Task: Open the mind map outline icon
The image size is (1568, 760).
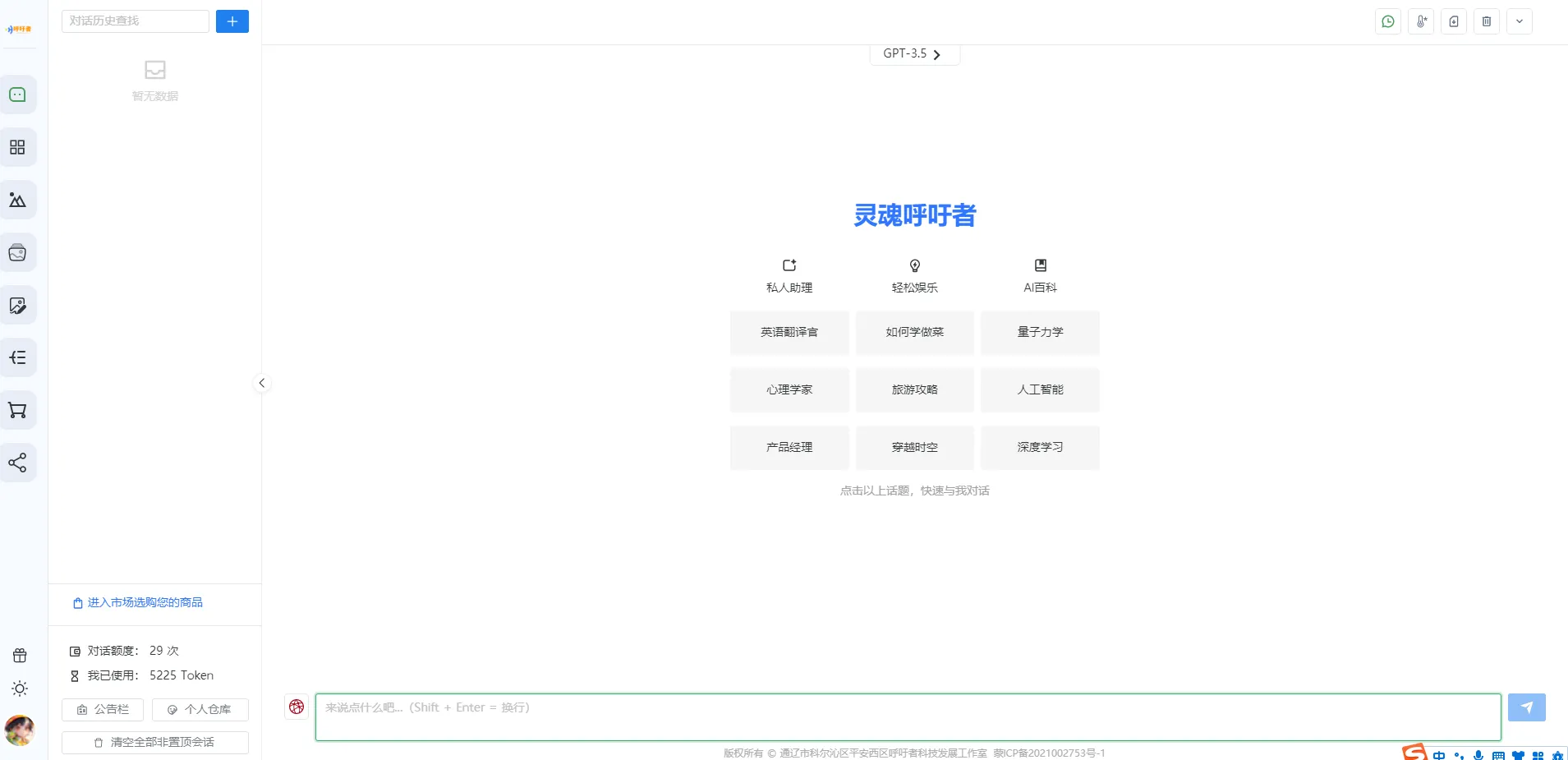Action: [x=17, y=358]
